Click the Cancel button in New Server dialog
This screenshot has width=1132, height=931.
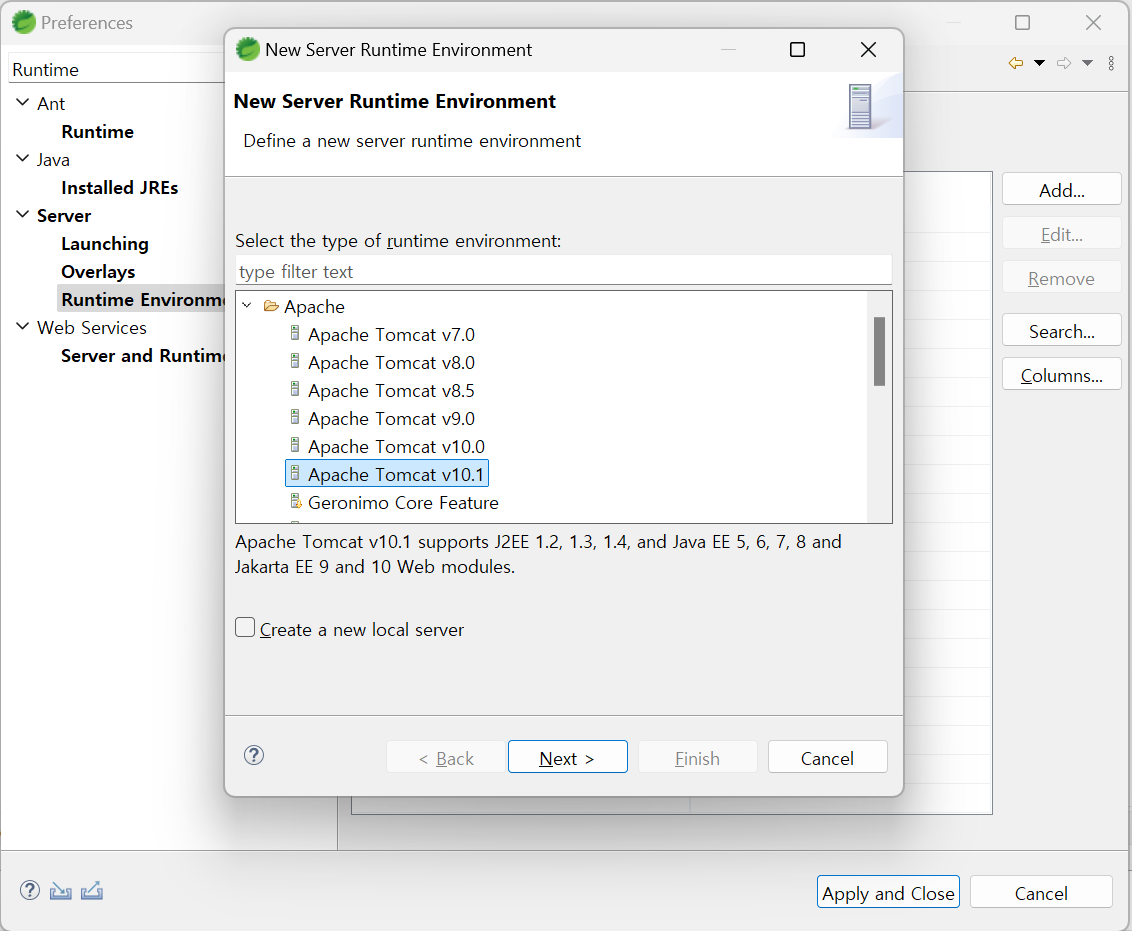[x=827, y=757]
